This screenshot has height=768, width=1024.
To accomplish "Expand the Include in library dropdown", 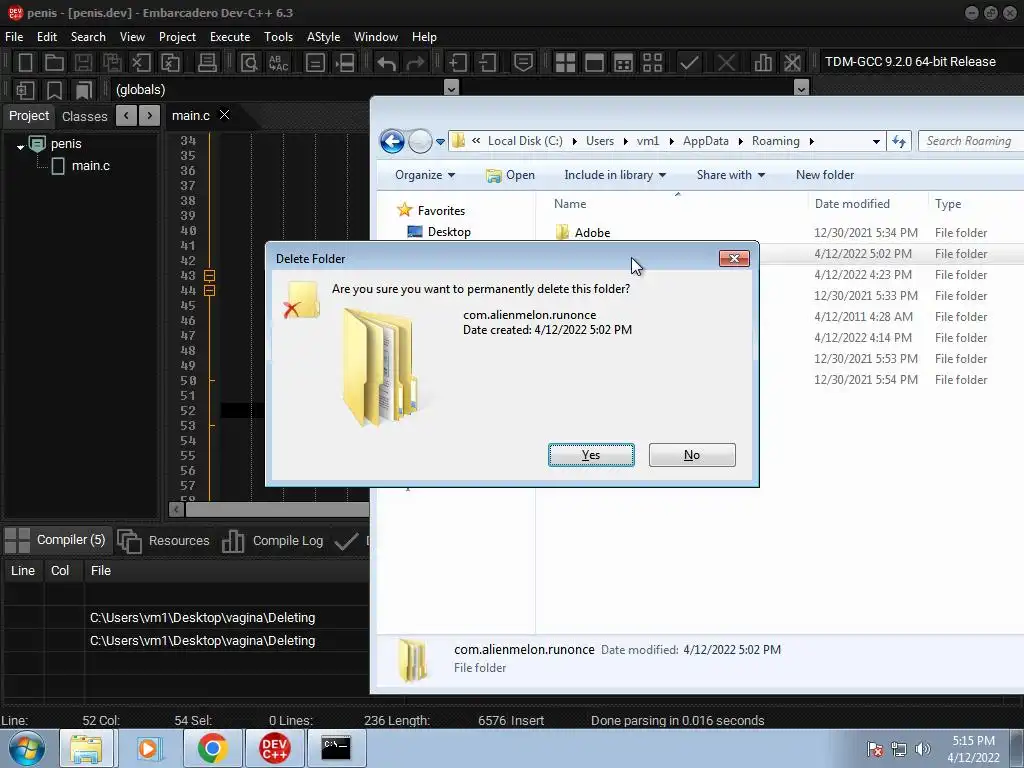I will tap(615, 175).
